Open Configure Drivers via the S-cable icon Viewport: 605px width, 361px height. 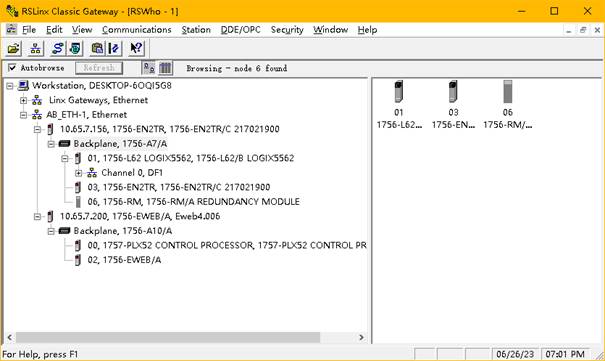[57, 49]
